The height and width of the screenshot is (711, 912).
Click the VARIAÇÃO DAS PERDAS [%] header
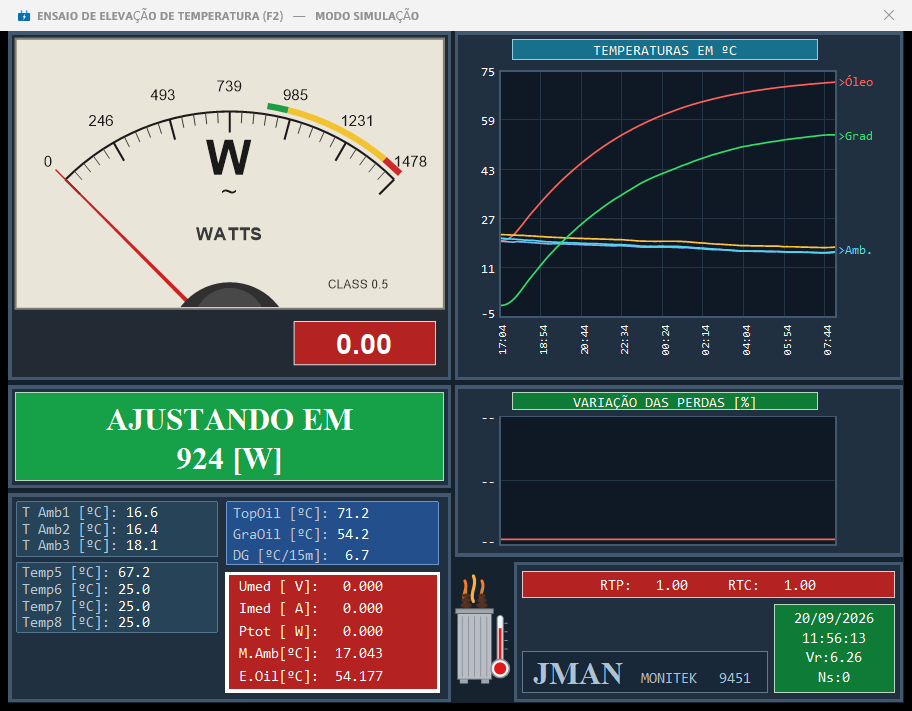(x=664, y=402)
